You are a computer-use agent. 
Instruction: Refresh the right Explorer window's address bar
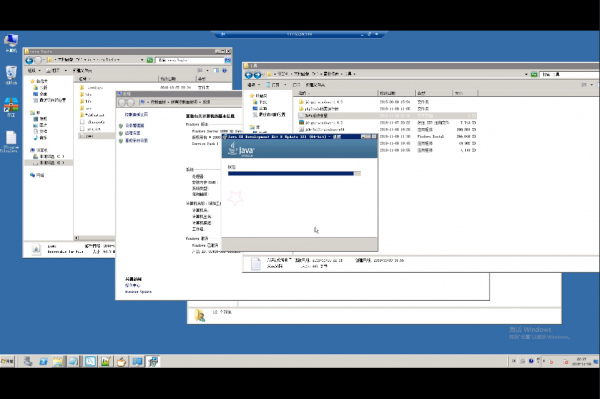[534, 74]
